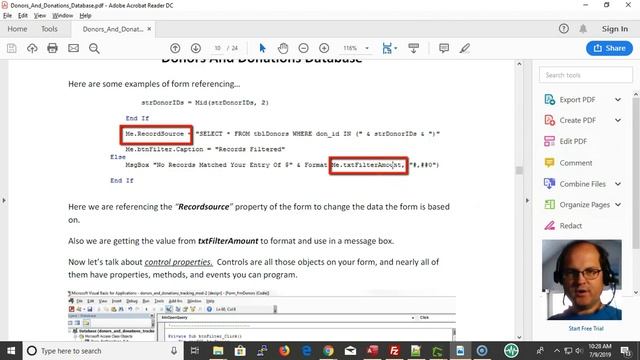Switch to the Home tab

pyautogui.click(x=17, y=29)
